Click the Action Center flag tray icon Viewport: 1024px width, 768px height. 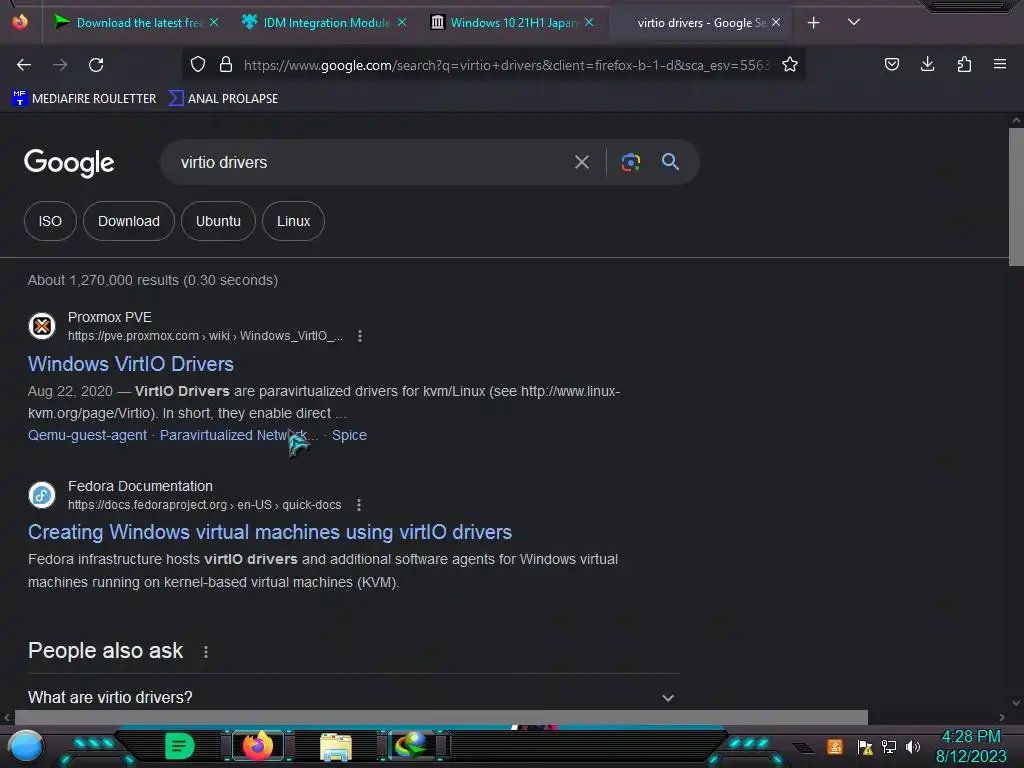(x=865, y=747)
